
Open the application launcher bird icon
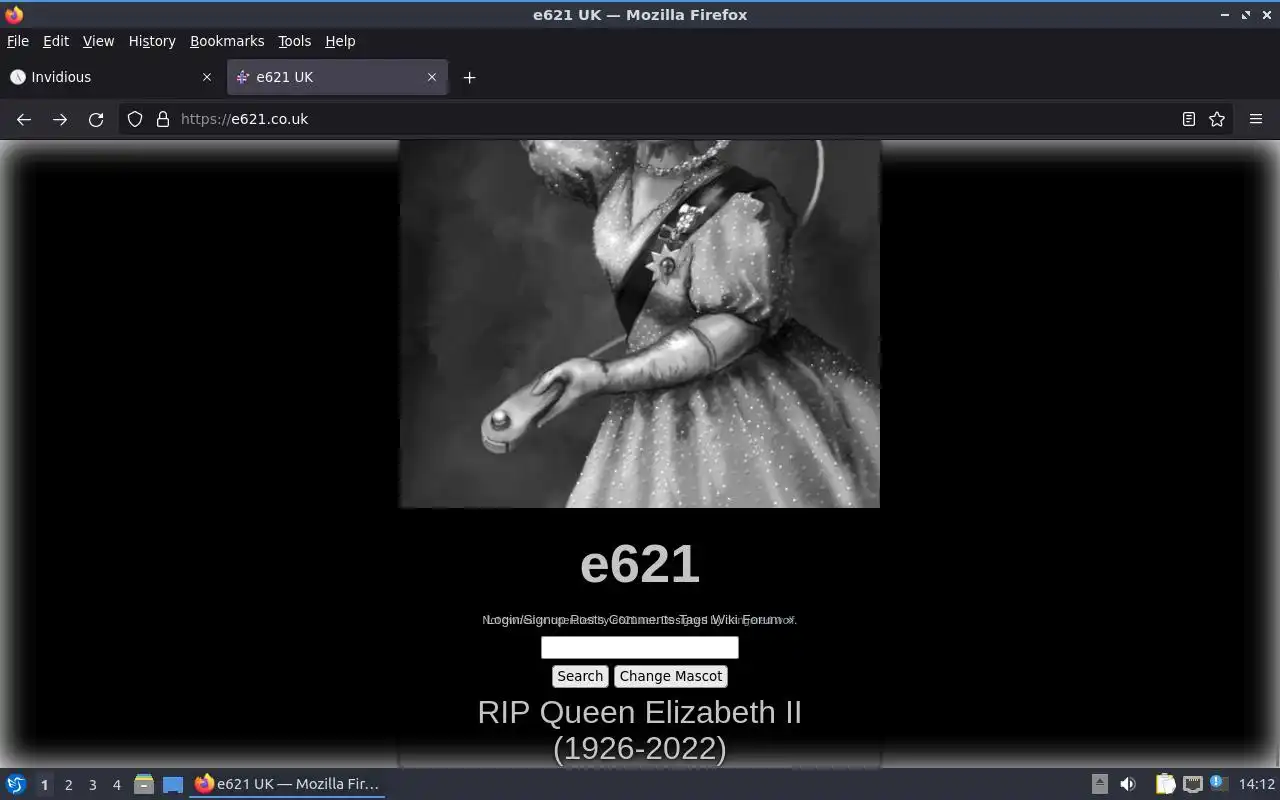coord(16,784)
